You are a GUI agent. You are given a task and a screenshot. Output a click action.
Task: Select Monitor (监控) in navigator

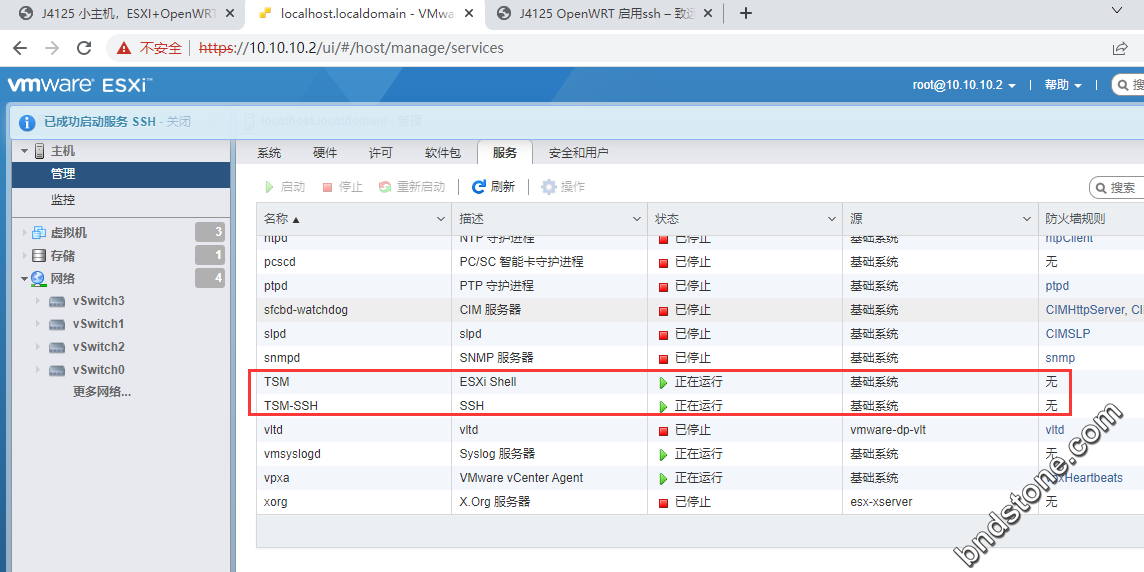121,200
